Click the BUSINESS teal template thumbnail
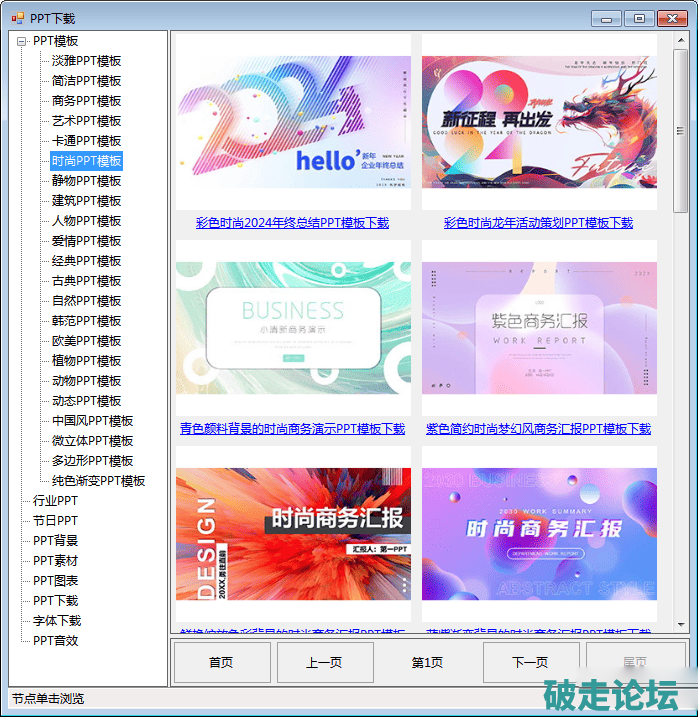The width and height of the screenshot is (698, 717). (293, 329)
